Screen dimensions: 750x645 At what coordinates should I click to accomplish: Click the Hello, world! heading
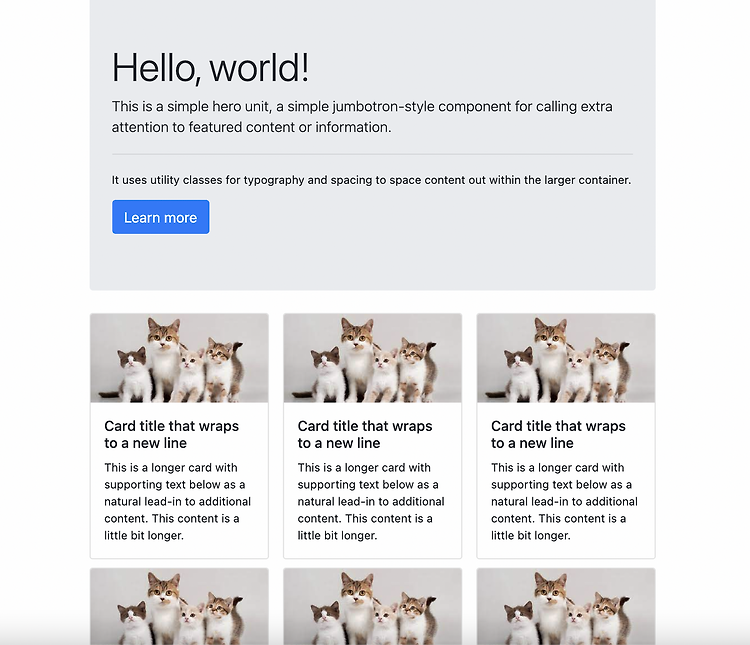210,68
